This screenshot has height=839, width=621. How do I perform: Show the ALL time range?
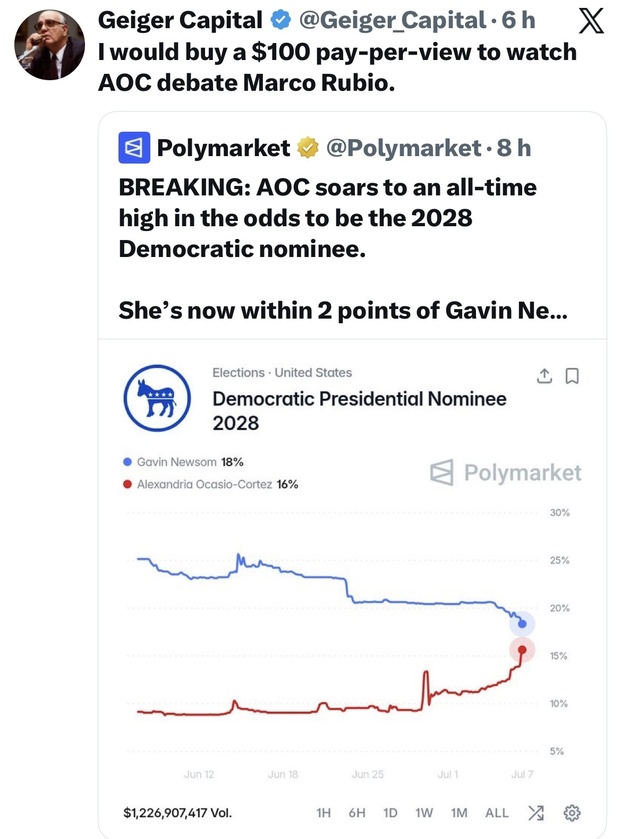point(496,813)
